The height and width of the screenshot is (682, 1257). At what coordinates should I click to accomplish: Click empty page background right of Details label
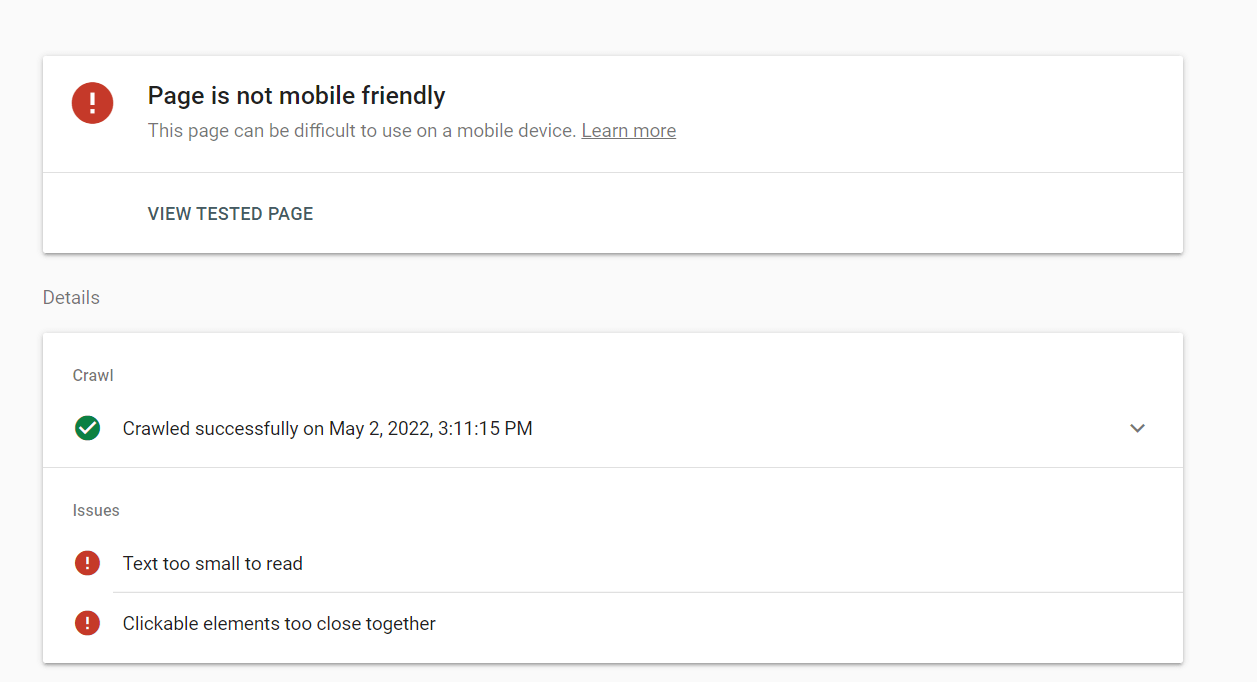pos(650,297)
